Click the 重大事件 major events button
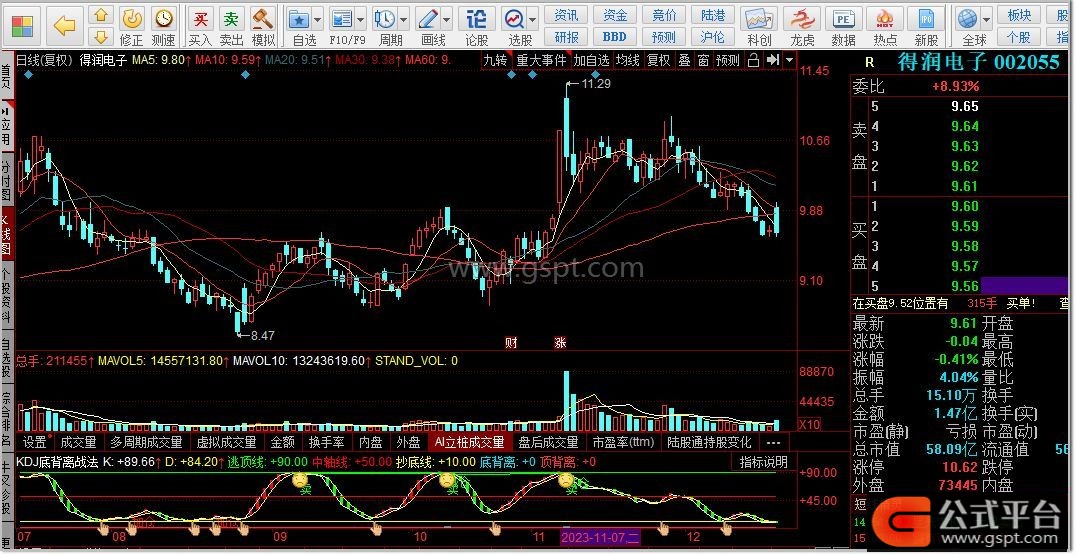 pos(541,60)
